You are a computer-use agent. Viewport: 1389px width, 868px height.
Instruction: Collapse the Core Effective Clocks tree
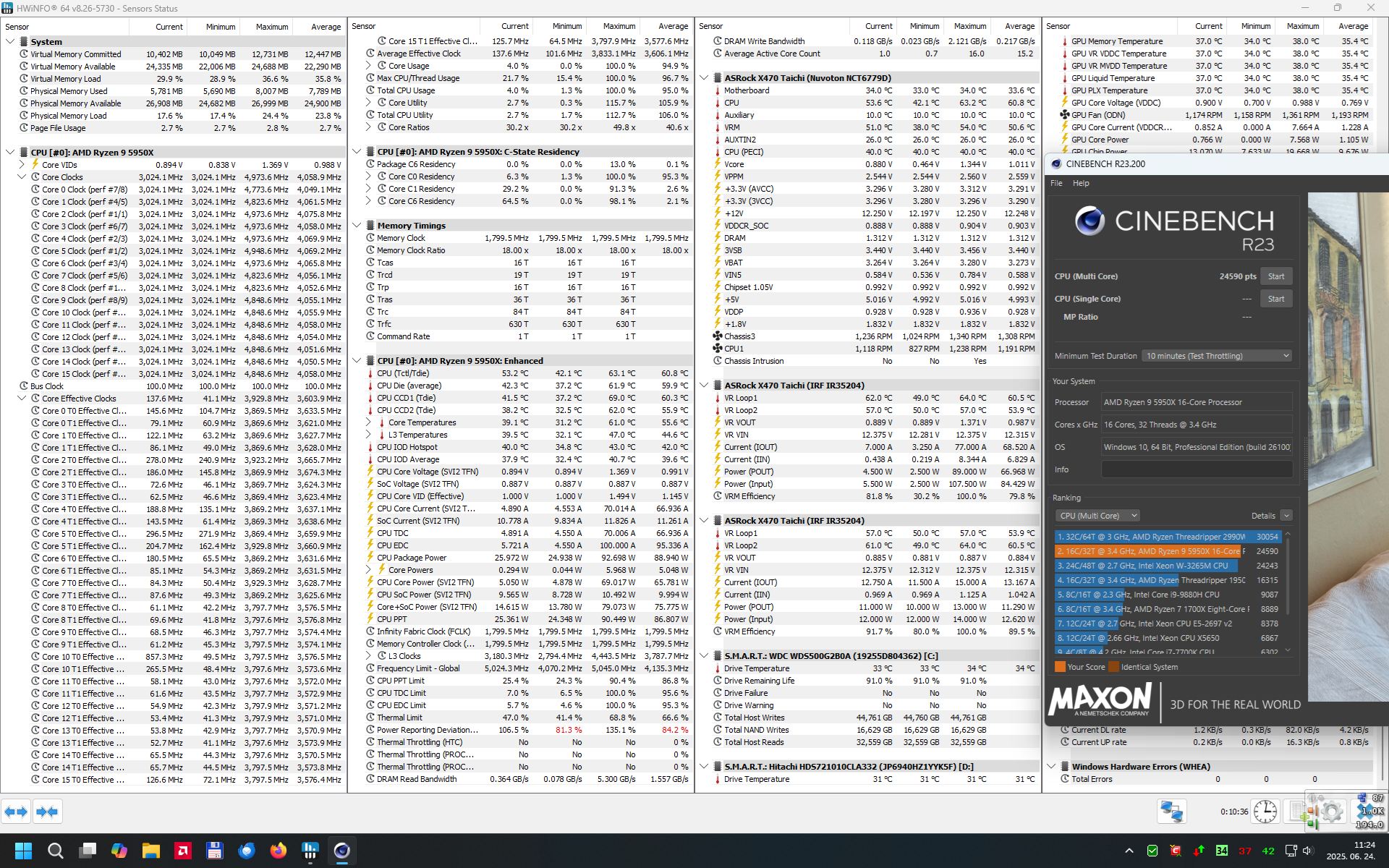(x=22, y=399)
